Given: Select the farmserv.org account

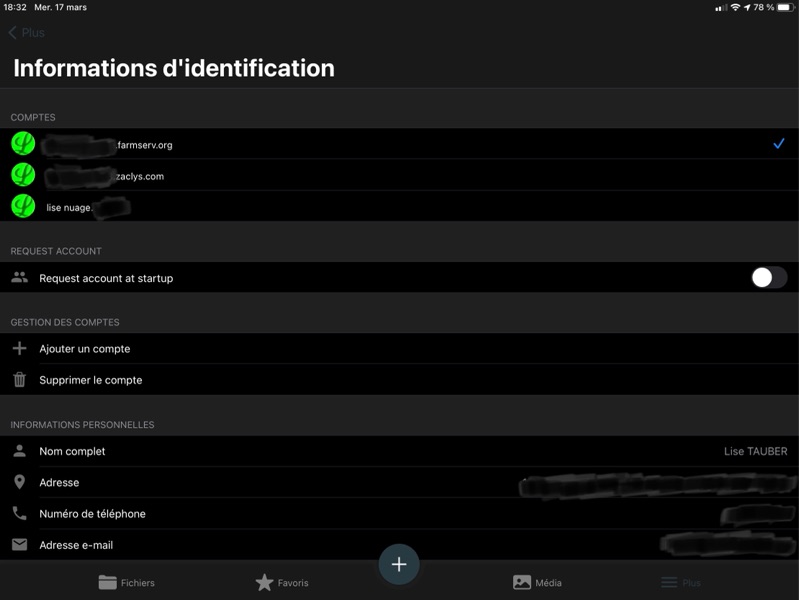Looking at the screenshot, I should [399, 145].
